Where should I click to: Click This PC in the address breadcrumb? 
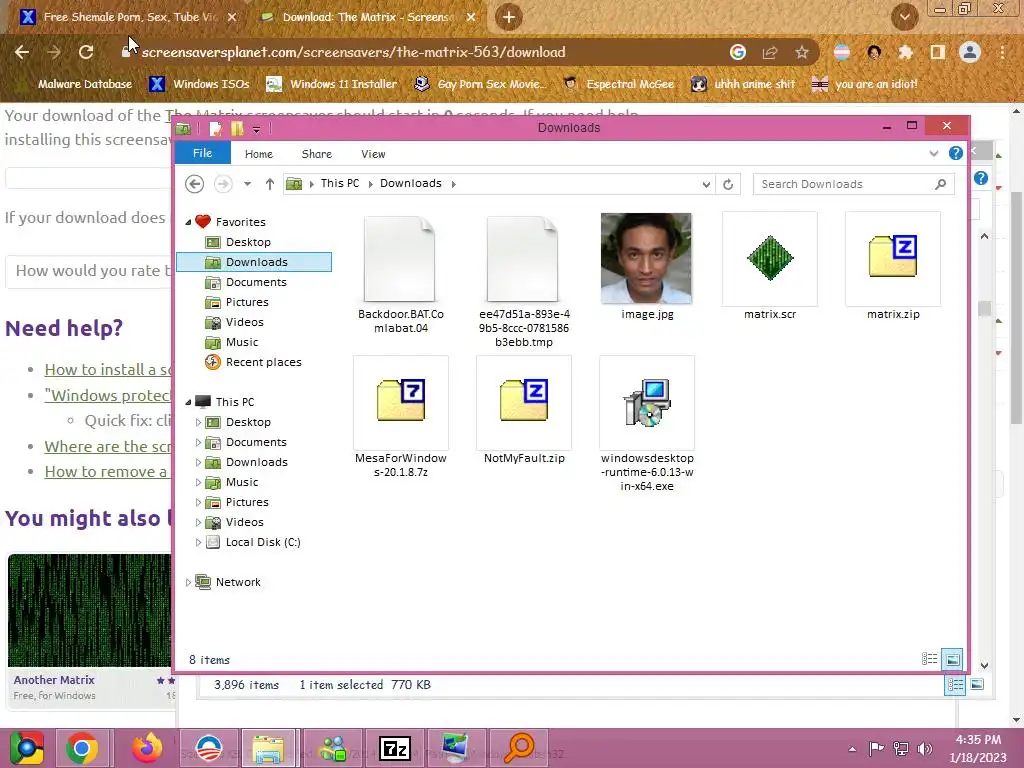(340, 184)
